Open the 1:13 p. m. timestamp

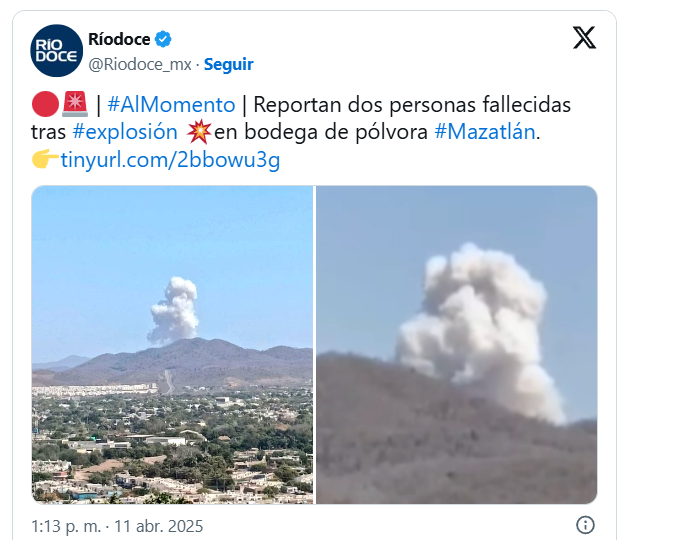pos(66,526)
